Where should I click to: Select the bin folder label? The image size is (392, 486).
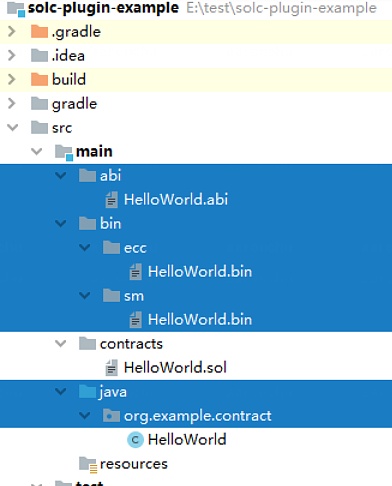click(110, 223)
